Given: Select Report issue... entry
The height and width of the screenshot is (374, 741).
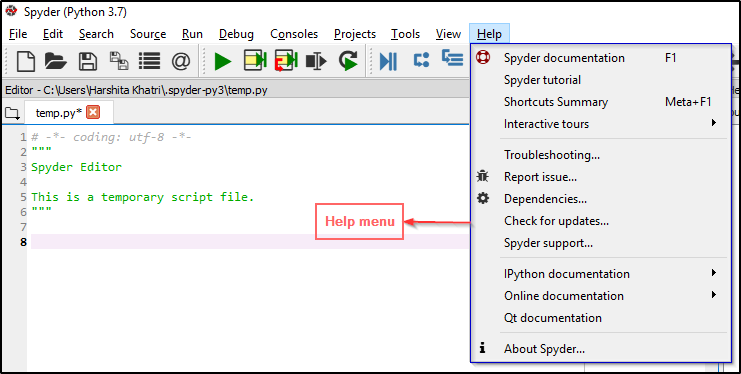Looking at the screenshot, I should point(600,177).
